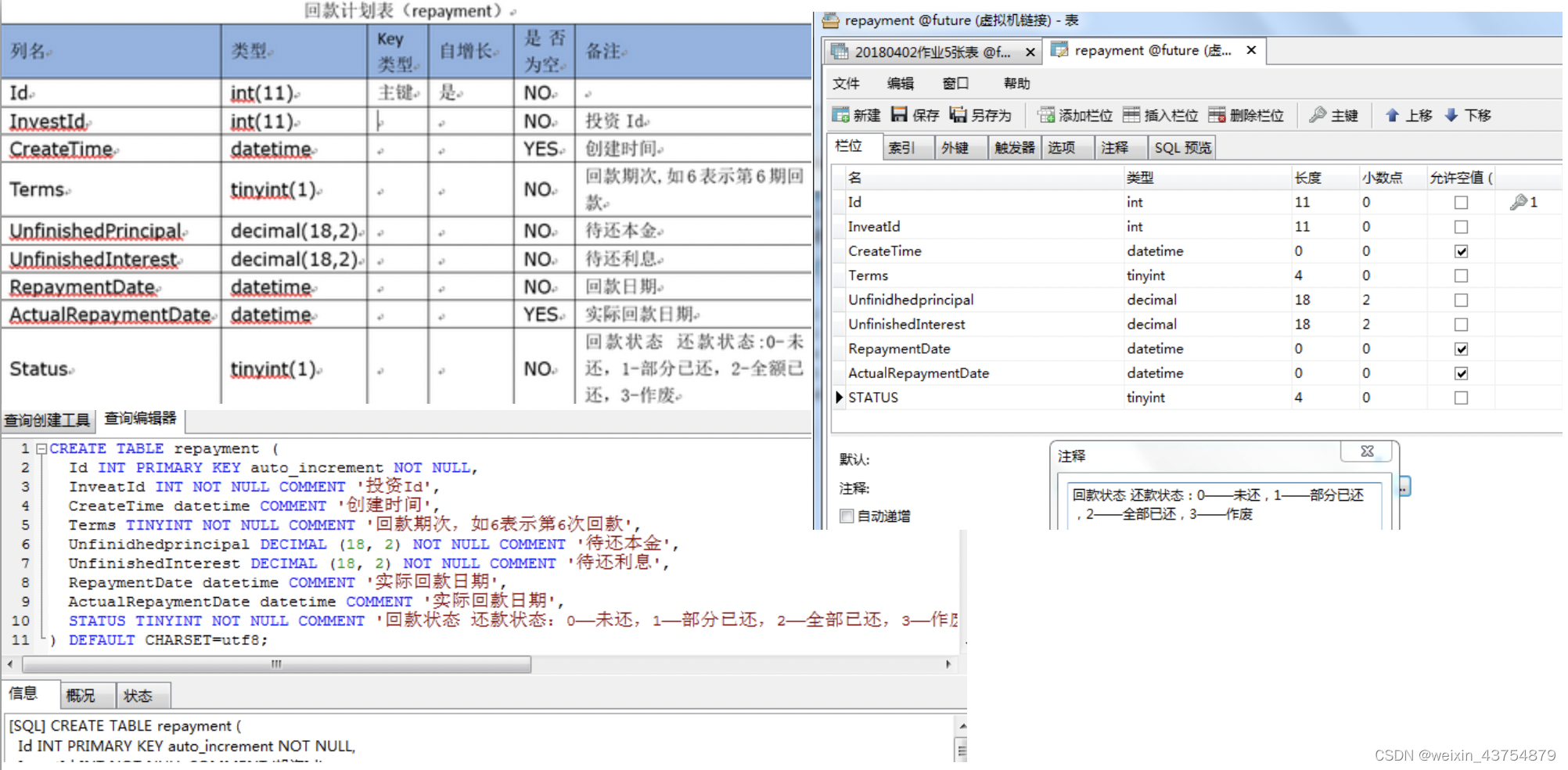
Task: Close the repayment @future tab
Action: click(1251, 50)
